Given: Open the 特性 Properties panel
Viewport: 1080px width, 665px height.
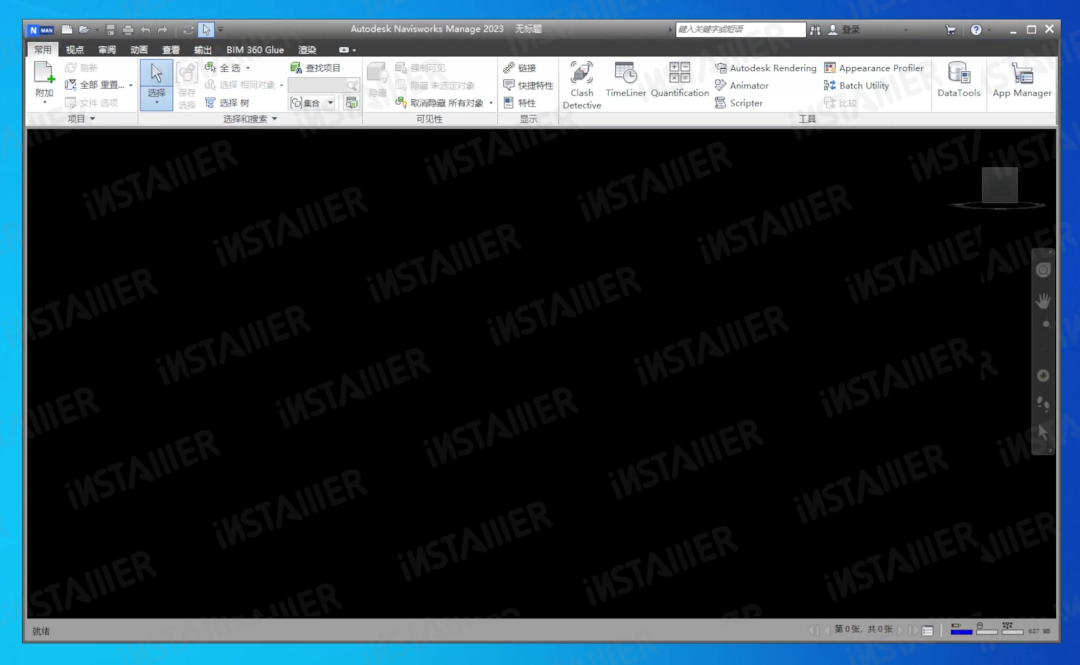Looking at the screenshot, I should point(519,103).
